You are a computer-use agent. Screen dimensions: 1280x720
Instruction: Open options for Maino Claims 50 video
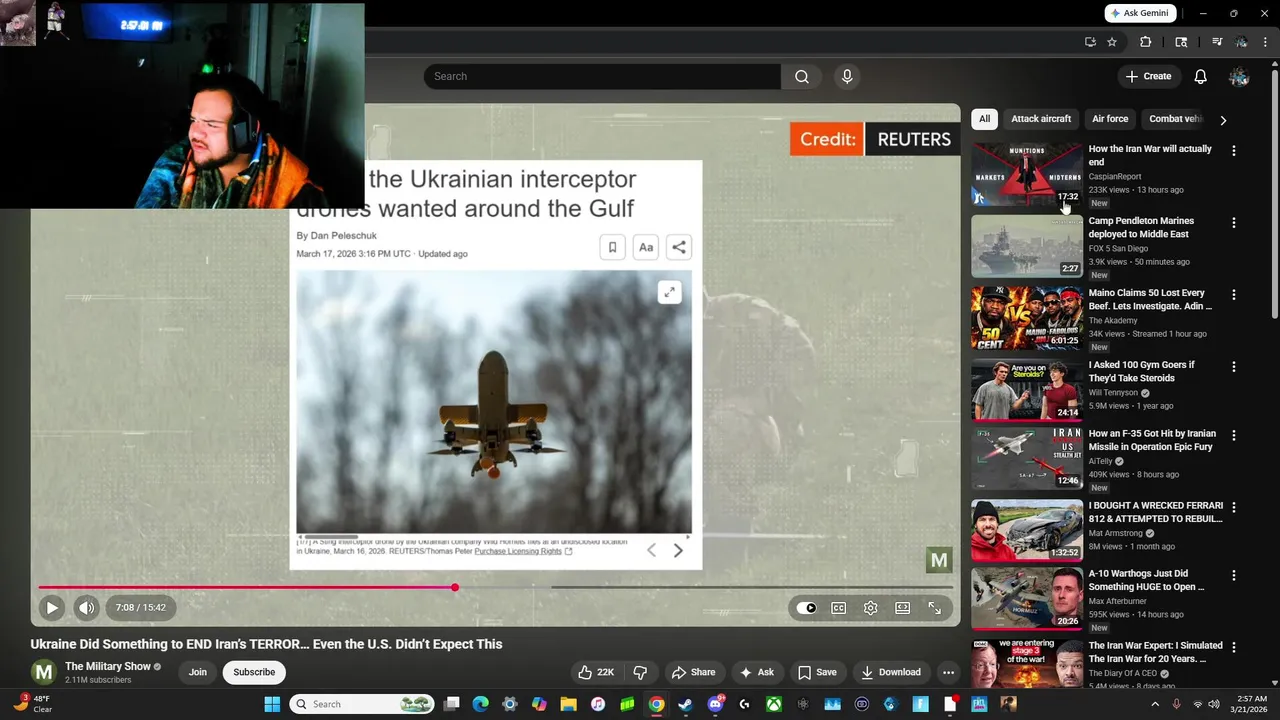[x=1233, y=294]
